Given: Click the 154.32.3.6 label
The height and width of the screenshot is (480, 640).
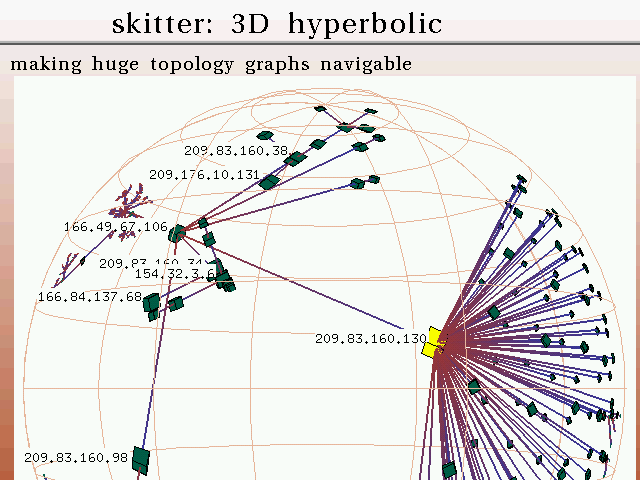Looking at the screenshot, I should [x=175, y=274].
